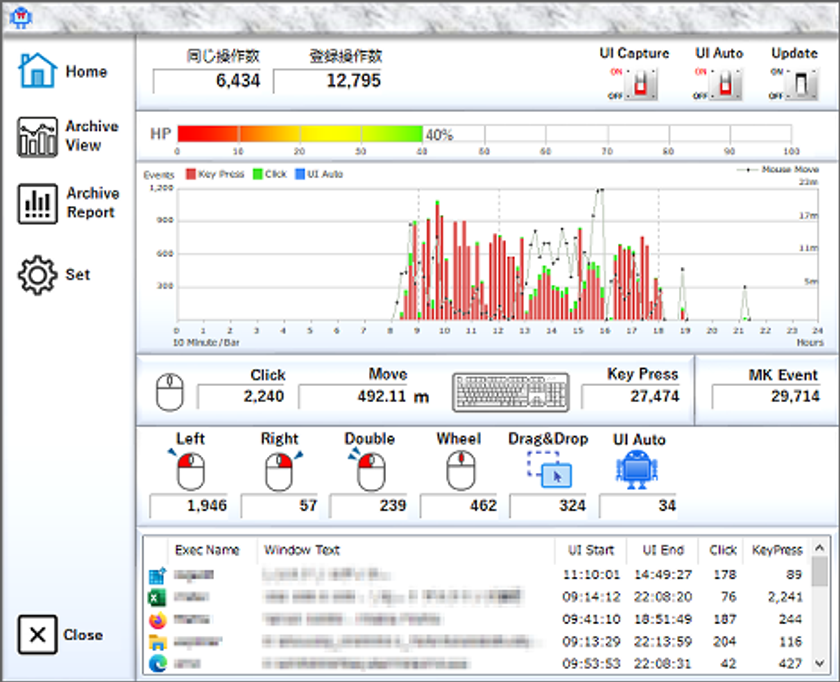The width and height of the screenshot is (840, 682).
Task: Click the Excel icon in the list
Action: pos(156,598)
